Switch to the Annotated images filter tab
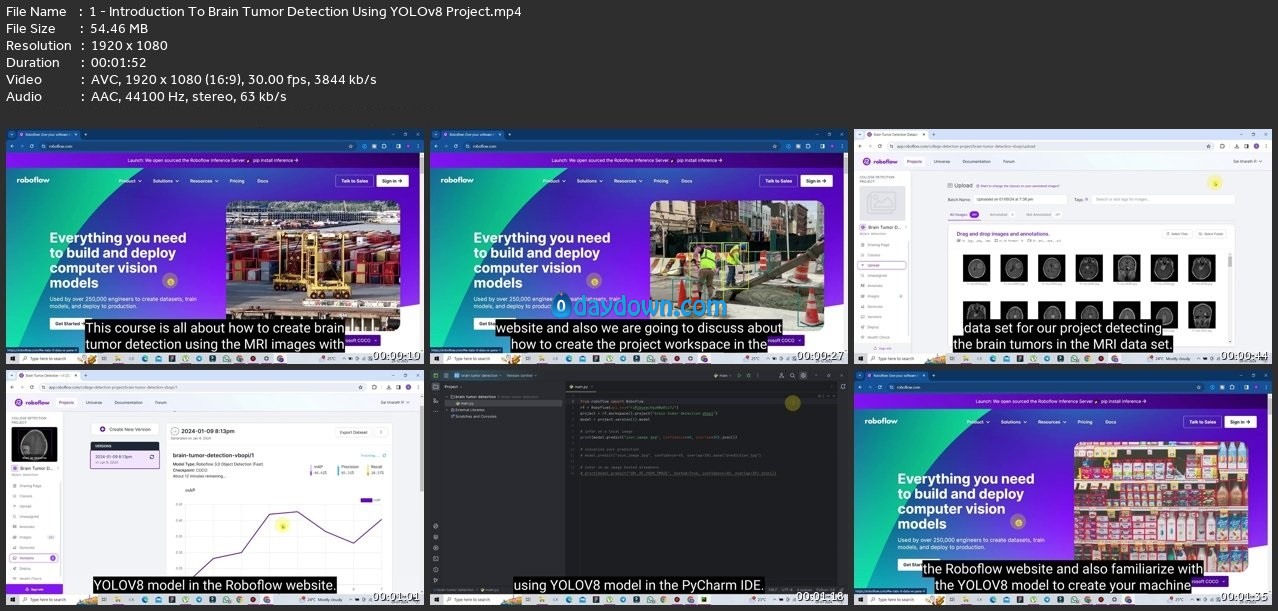Viewport: 1278px width, 611px height. coord(1000,215)
